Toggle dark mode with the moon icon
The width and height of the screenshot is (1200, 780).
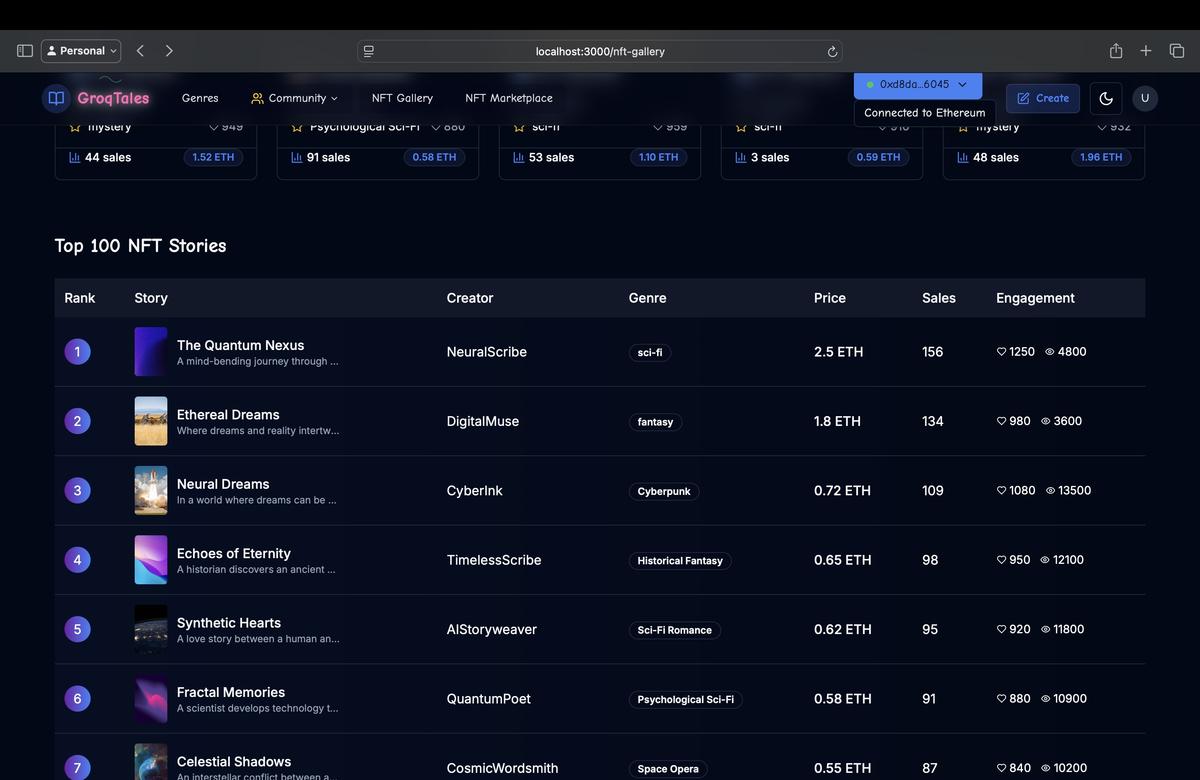(1105, 98)
